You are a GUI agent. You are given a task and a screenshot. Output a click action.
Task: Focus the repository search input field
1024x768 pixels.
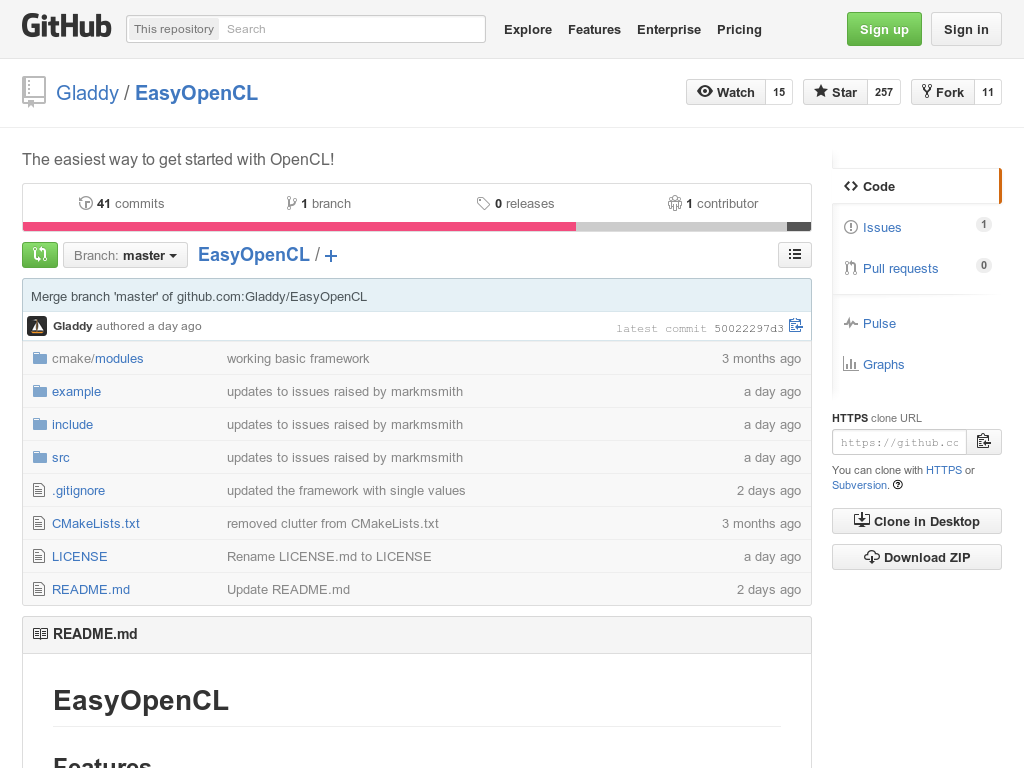[x=351, y=29]
